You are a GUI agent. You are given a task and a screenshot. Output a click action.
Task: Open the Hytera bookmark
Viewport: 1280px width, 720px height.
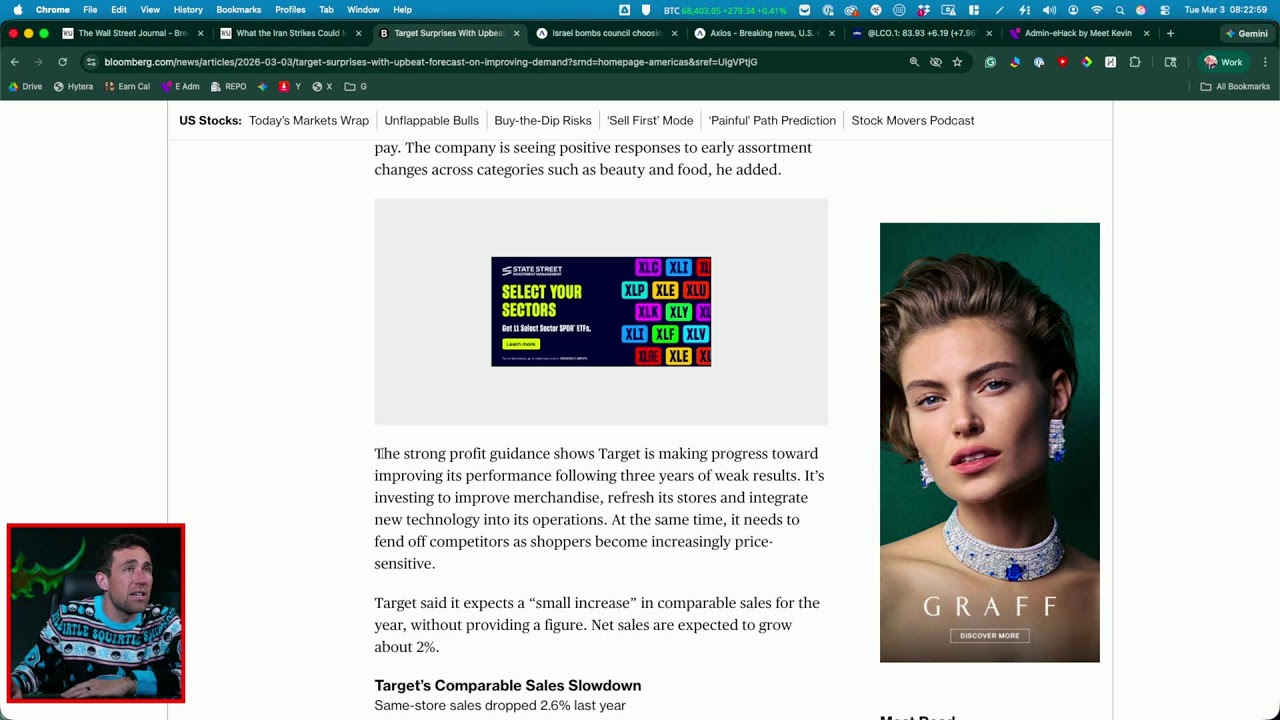click(74, 87)
